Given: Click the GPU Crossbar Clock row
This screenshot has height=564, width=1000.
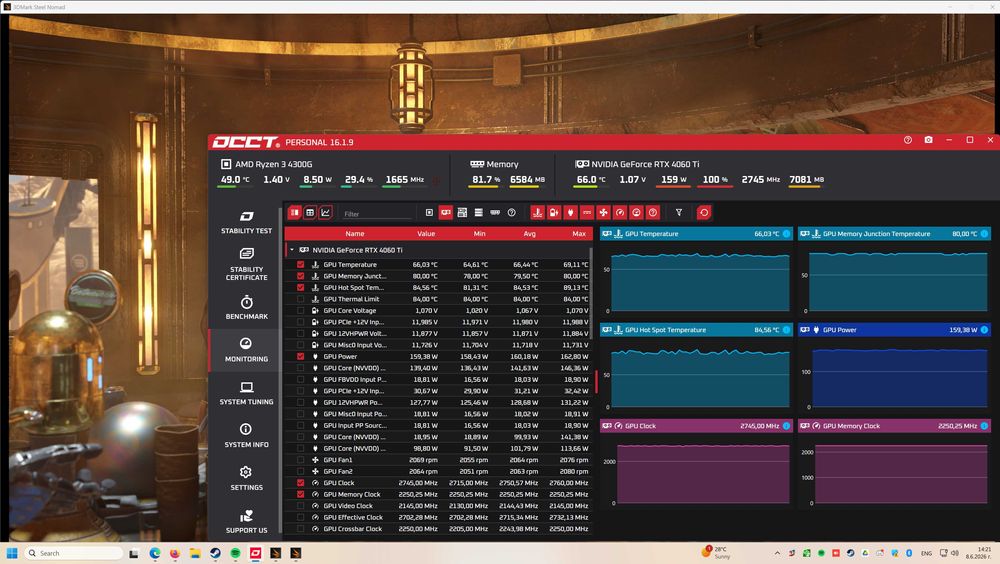Looking at the screenshot, I should point(439,528).
